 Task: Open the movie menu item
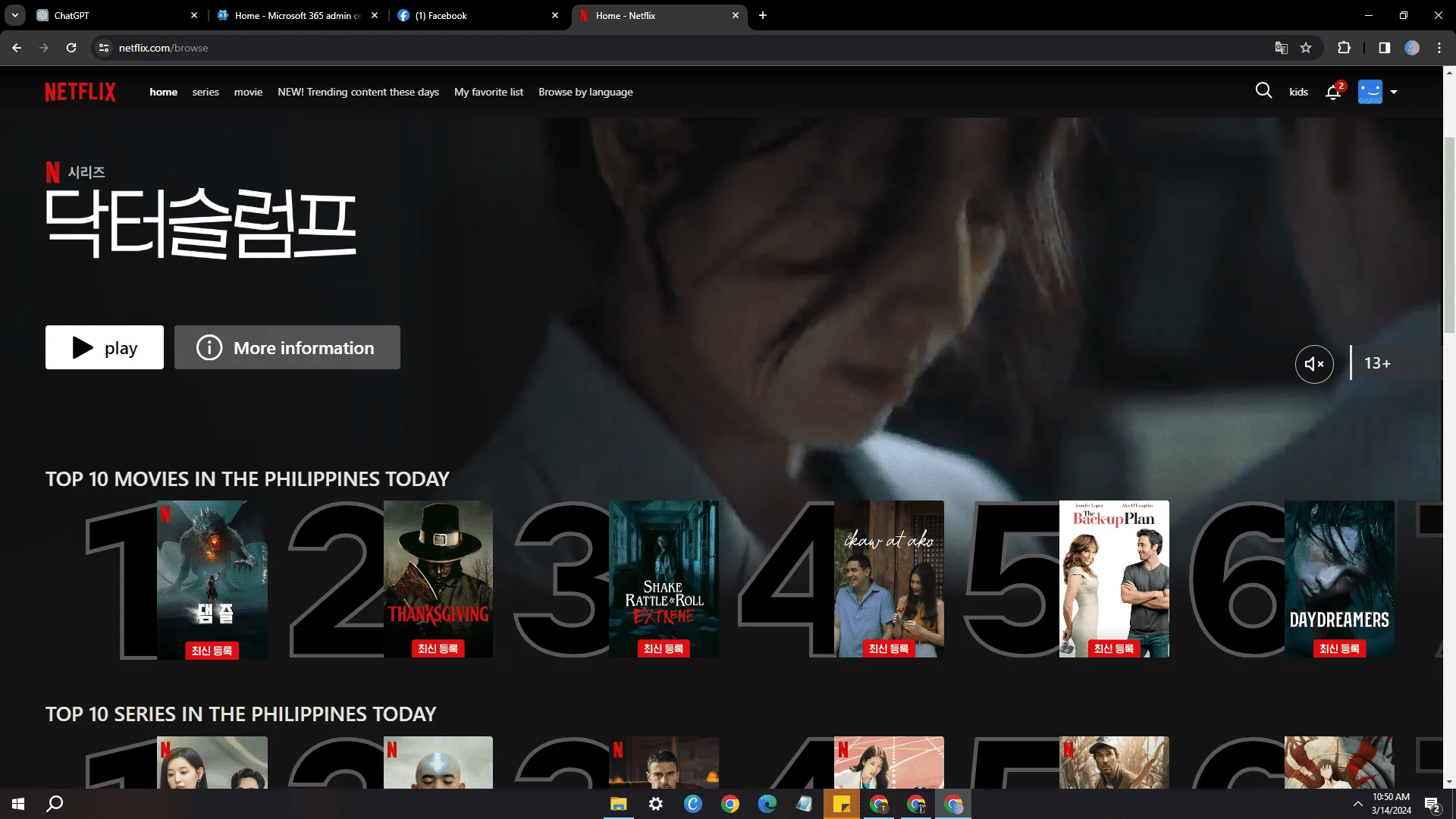[248, 92]
